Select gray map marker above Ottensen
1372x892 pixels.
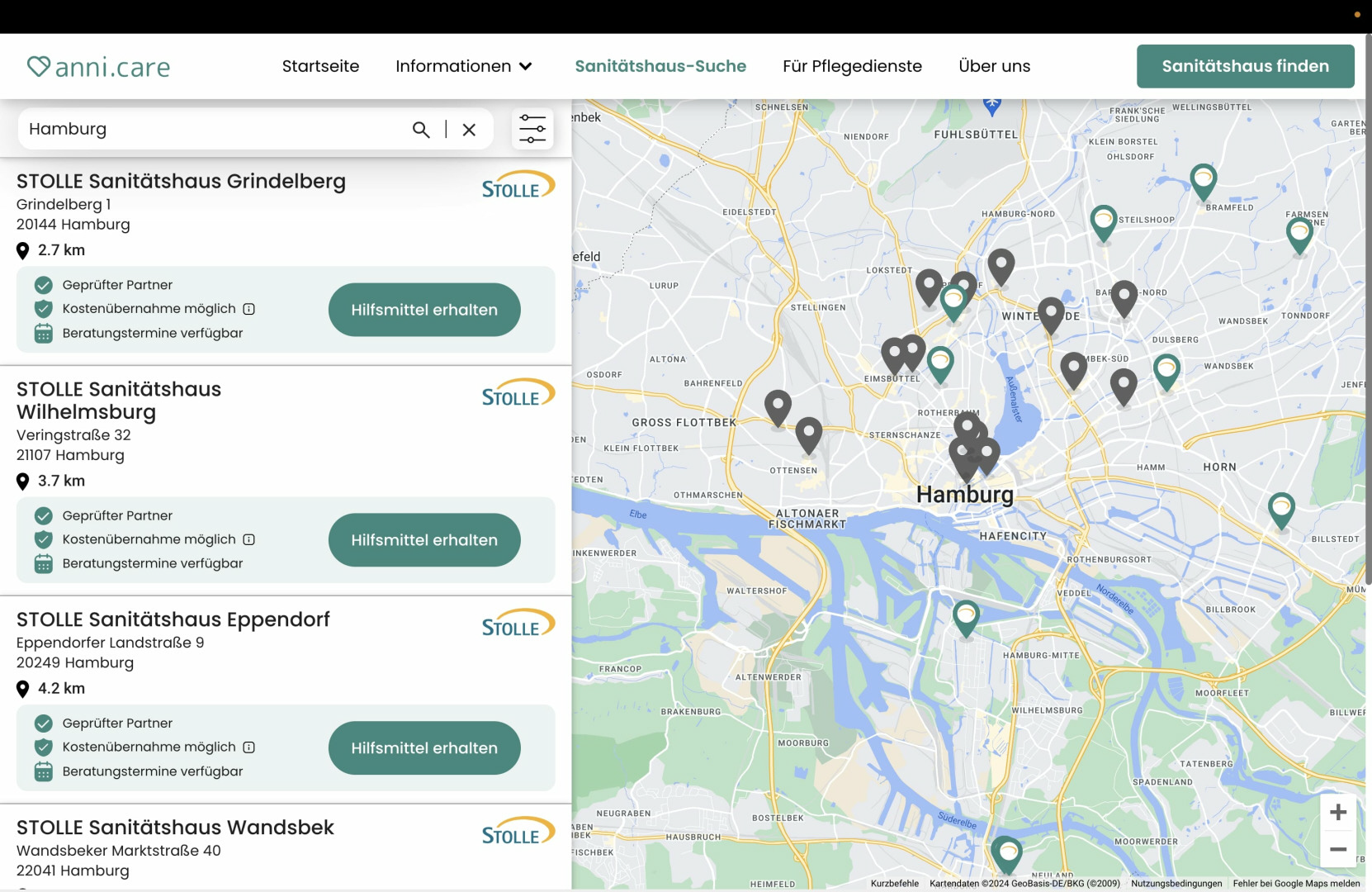click(809, 434)
